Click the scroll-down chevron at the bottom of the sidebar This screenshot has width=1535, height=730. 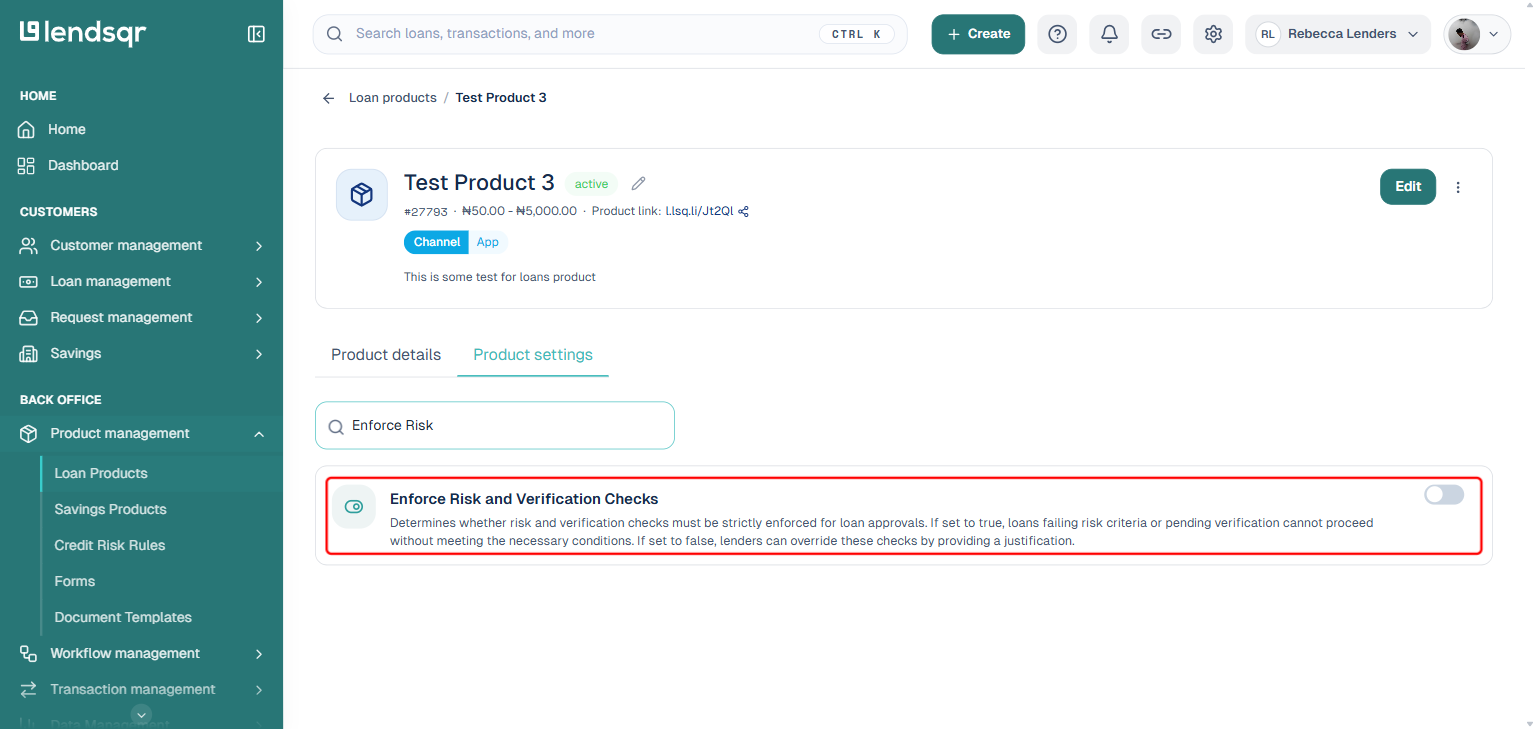click(x=142, y=714)
